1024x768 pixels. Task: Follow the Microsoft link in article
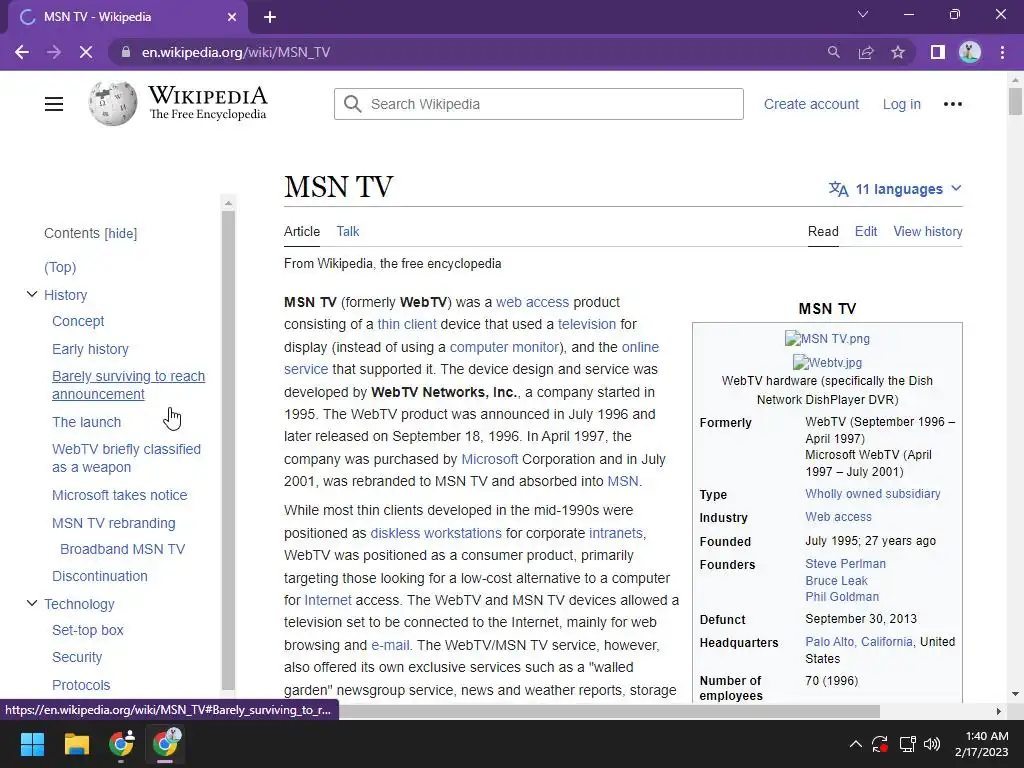coord(489,459)
